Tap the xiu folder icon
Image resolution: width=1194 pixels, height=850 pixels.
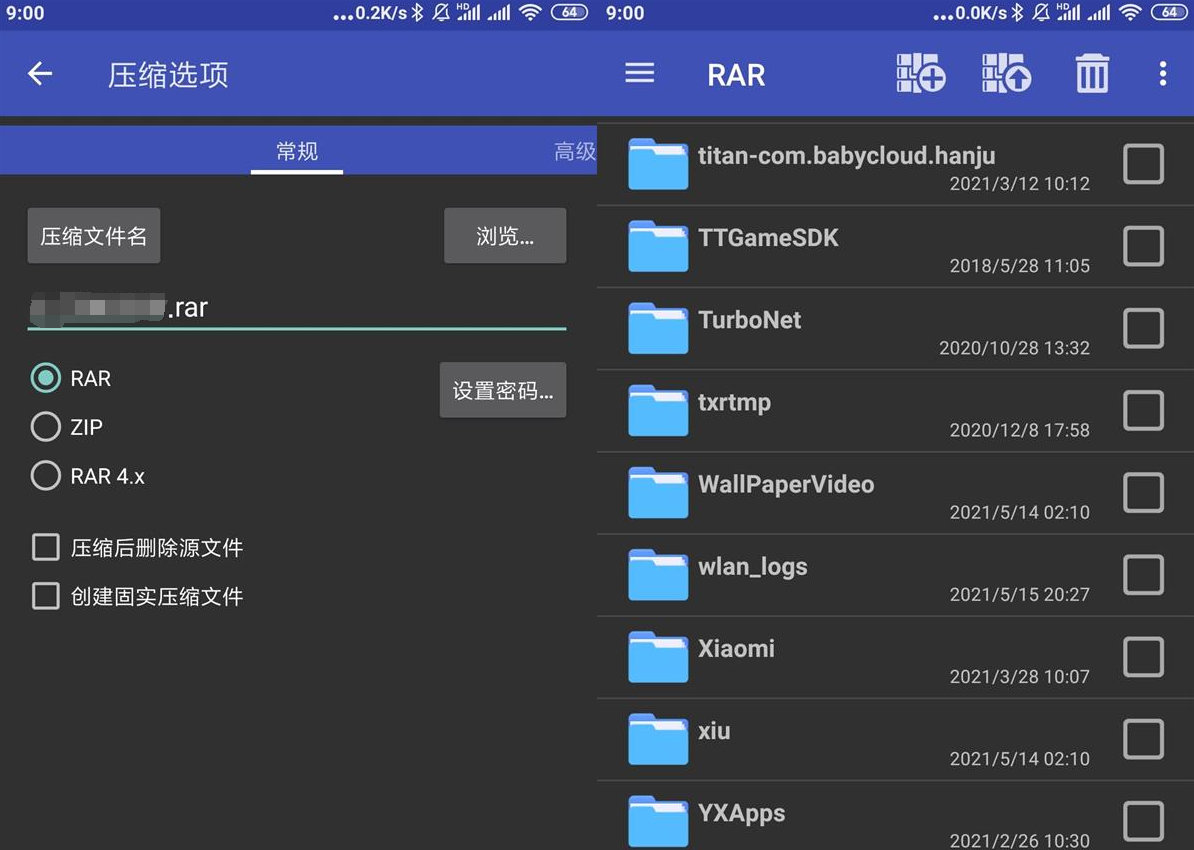tap(658, 740)
